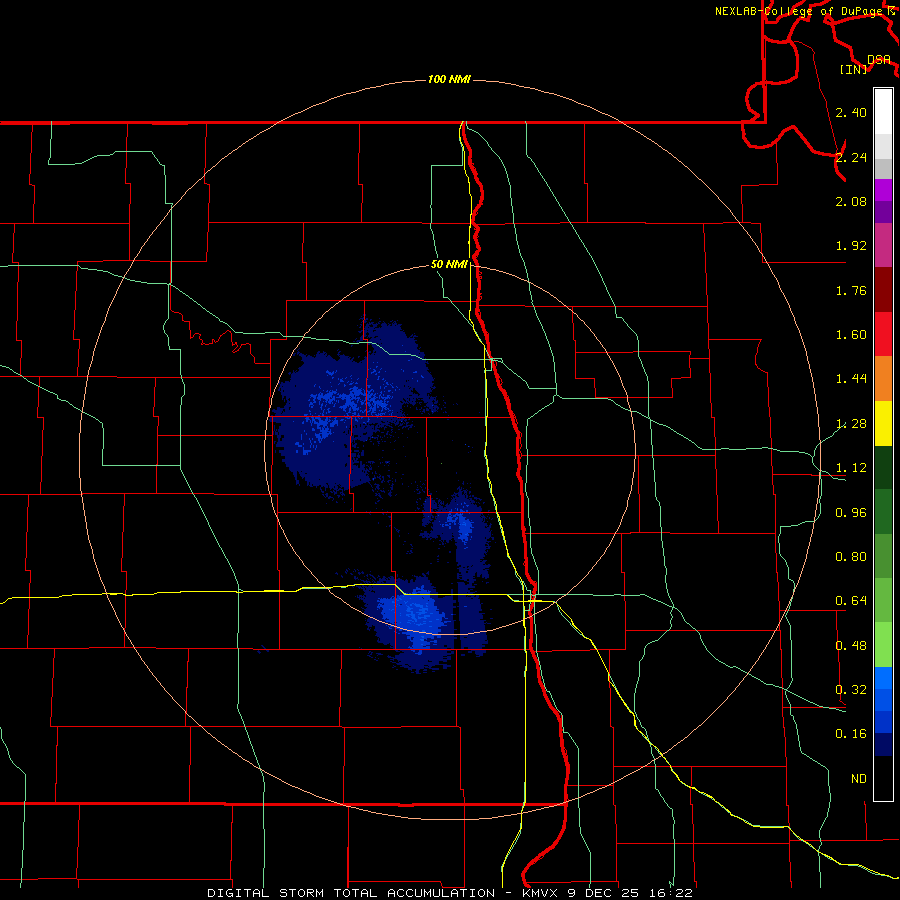
Task: Click the 2.40 legend value
Action: coord(851,112)
